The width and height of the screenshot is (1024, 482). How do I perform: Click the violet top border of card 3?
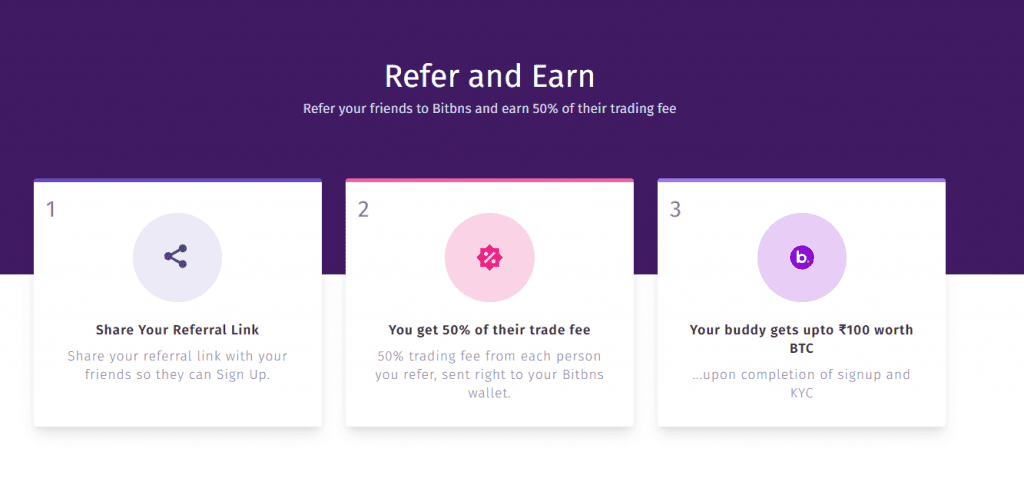801,180
